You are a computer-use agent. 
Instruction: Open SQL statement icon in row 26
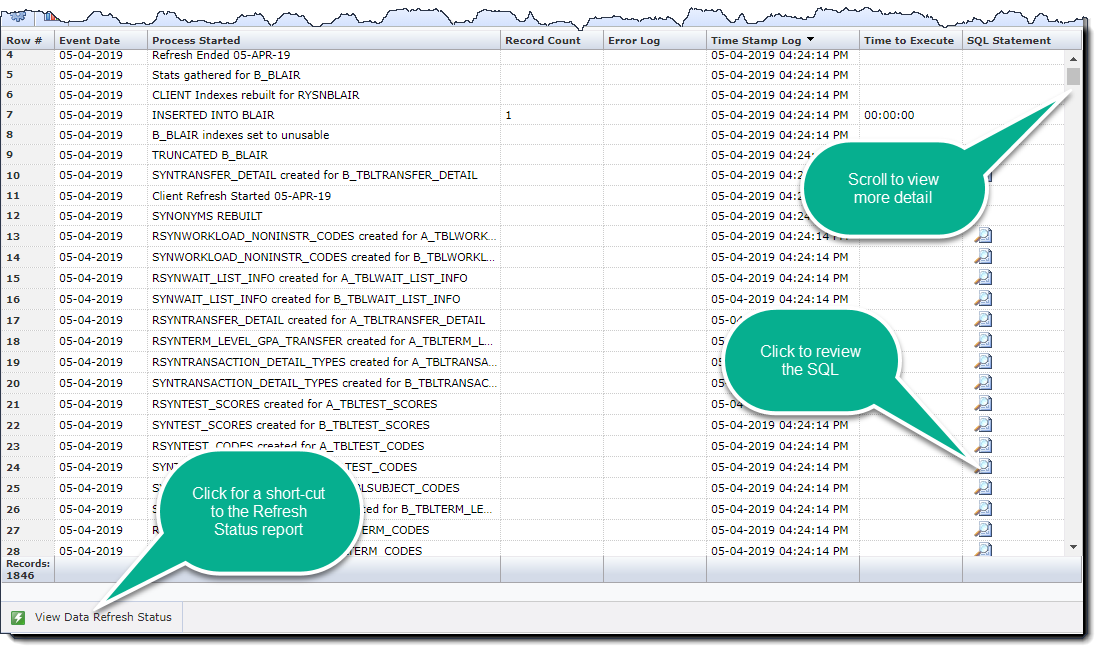[x=983, y=509]
